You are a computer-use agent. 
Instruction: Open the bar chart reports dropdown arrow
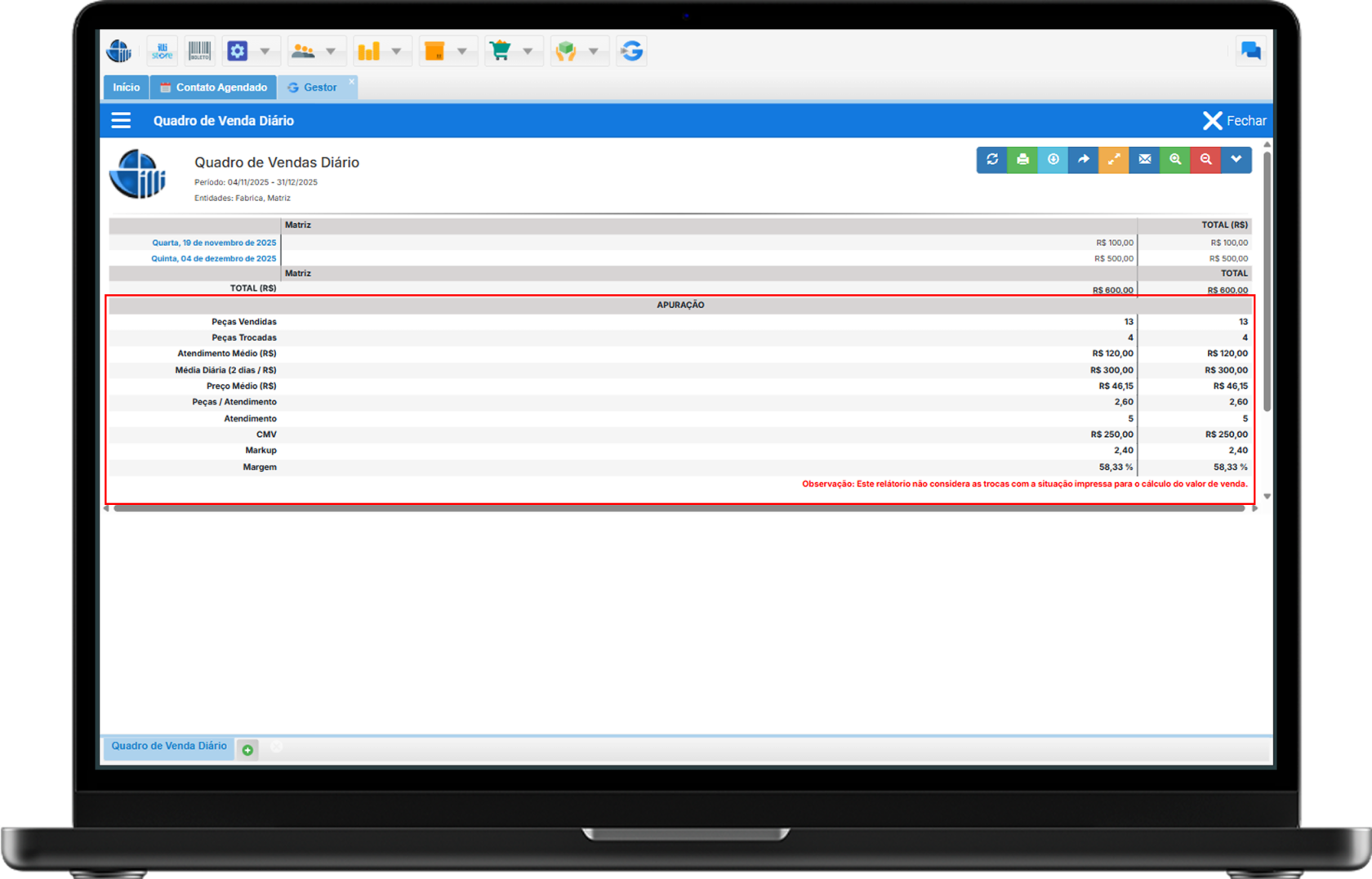[x=396, y=51]
